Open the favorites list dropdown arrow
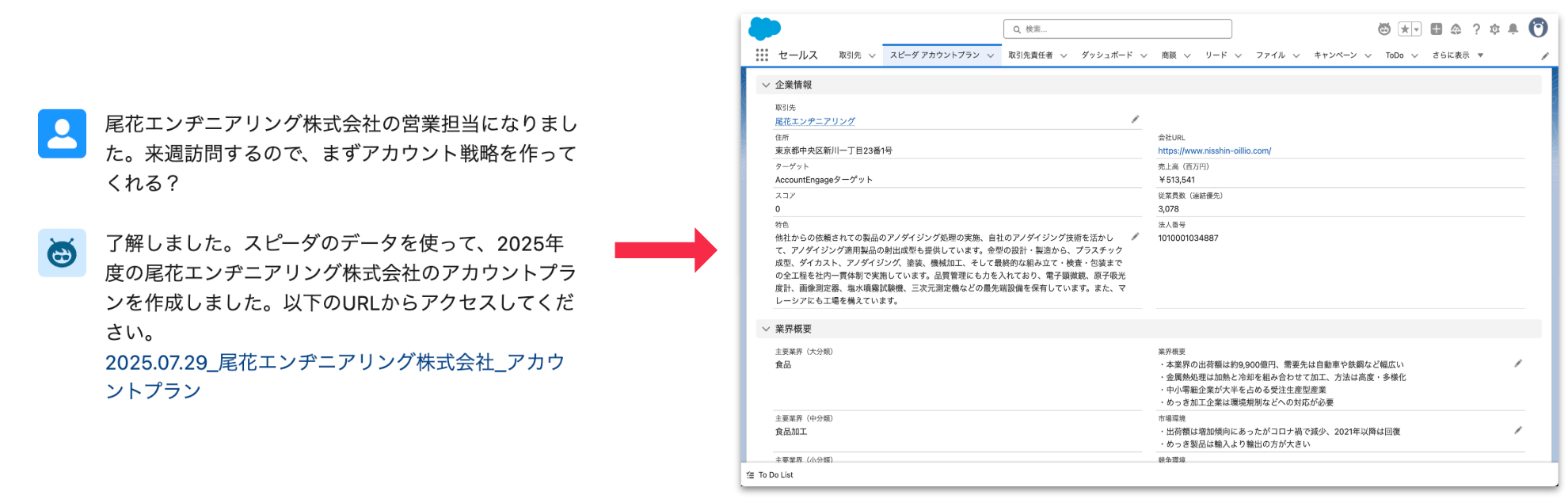This screenshot has width=1568, height=499. click(x=1417, y=29)
